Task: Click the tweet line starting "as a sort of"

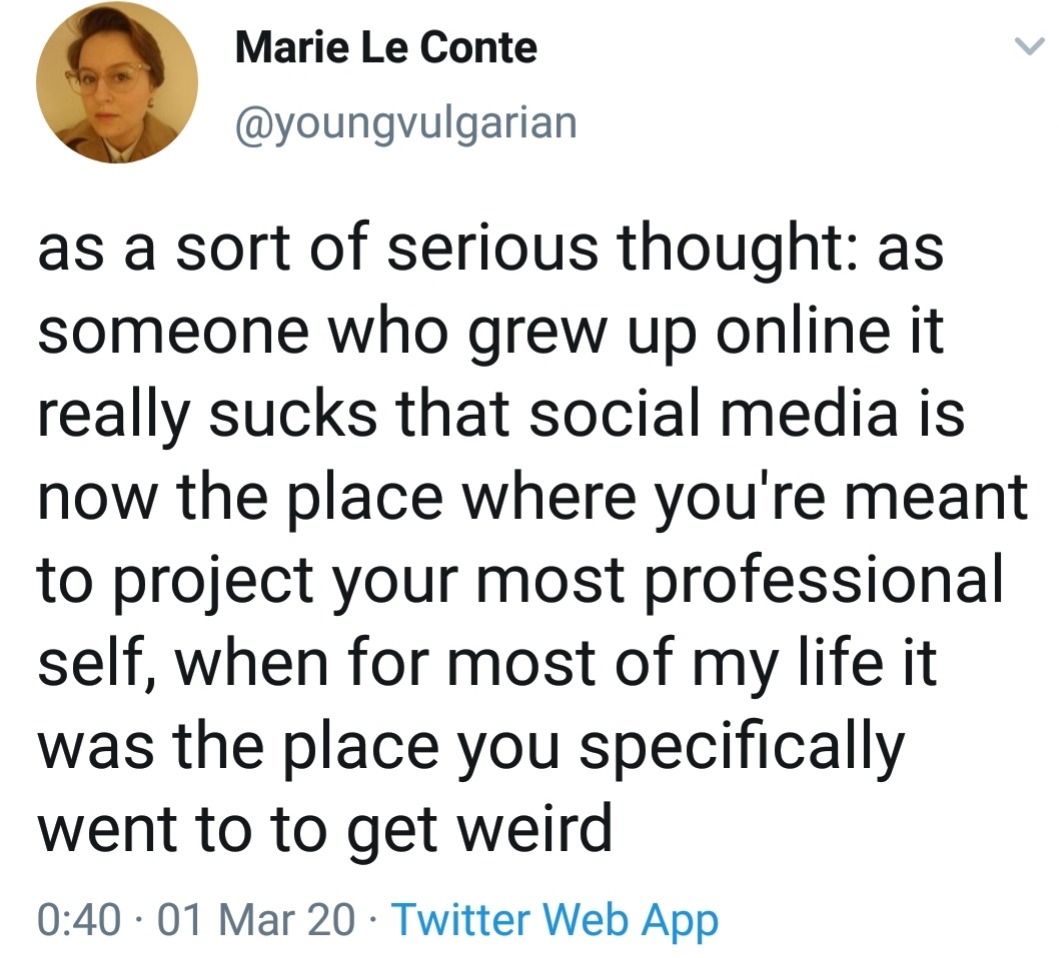Action: pyautogui.click(x=491, y=248)
